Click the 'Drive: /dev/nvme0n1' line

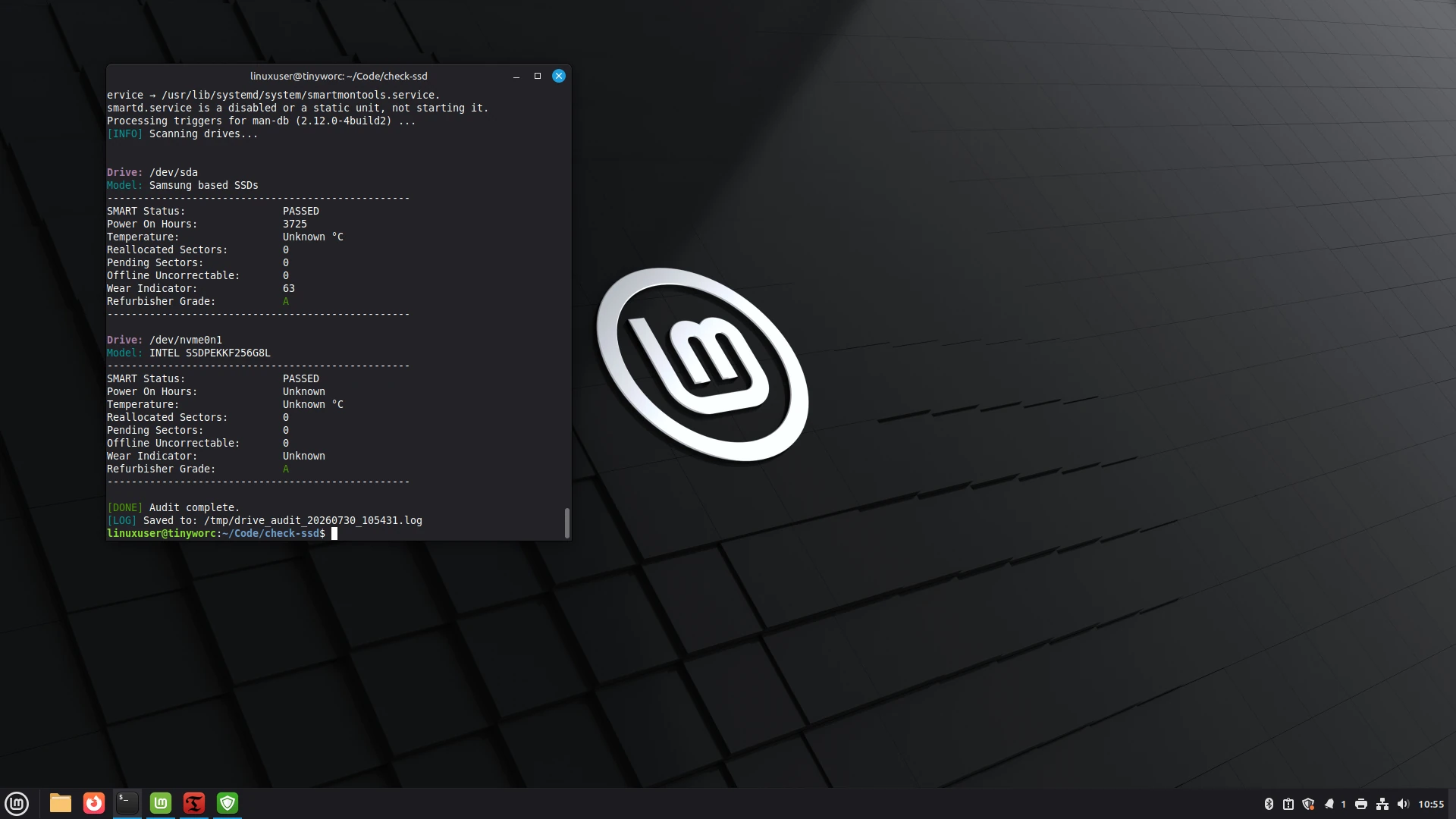click(165, 340)
